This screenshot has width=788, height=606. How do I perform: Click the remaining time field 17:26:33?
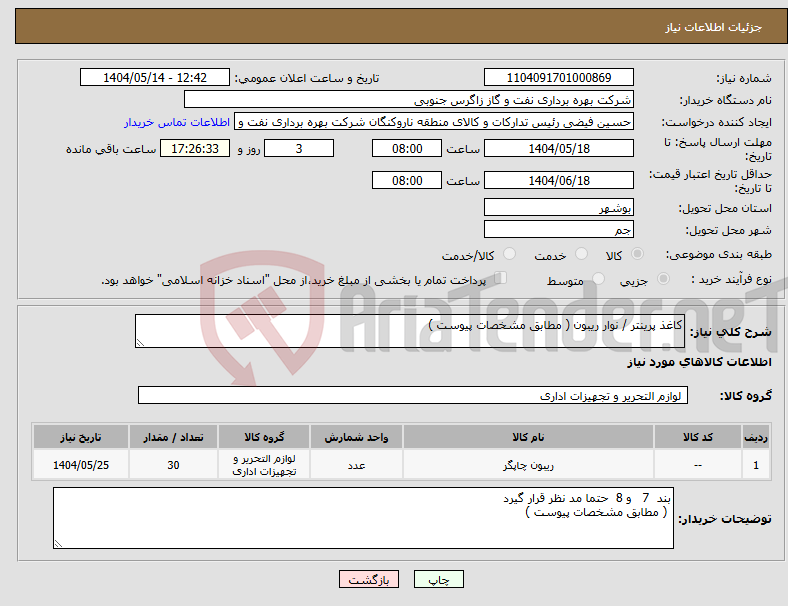pyautogui.click(x=195, y=148)
